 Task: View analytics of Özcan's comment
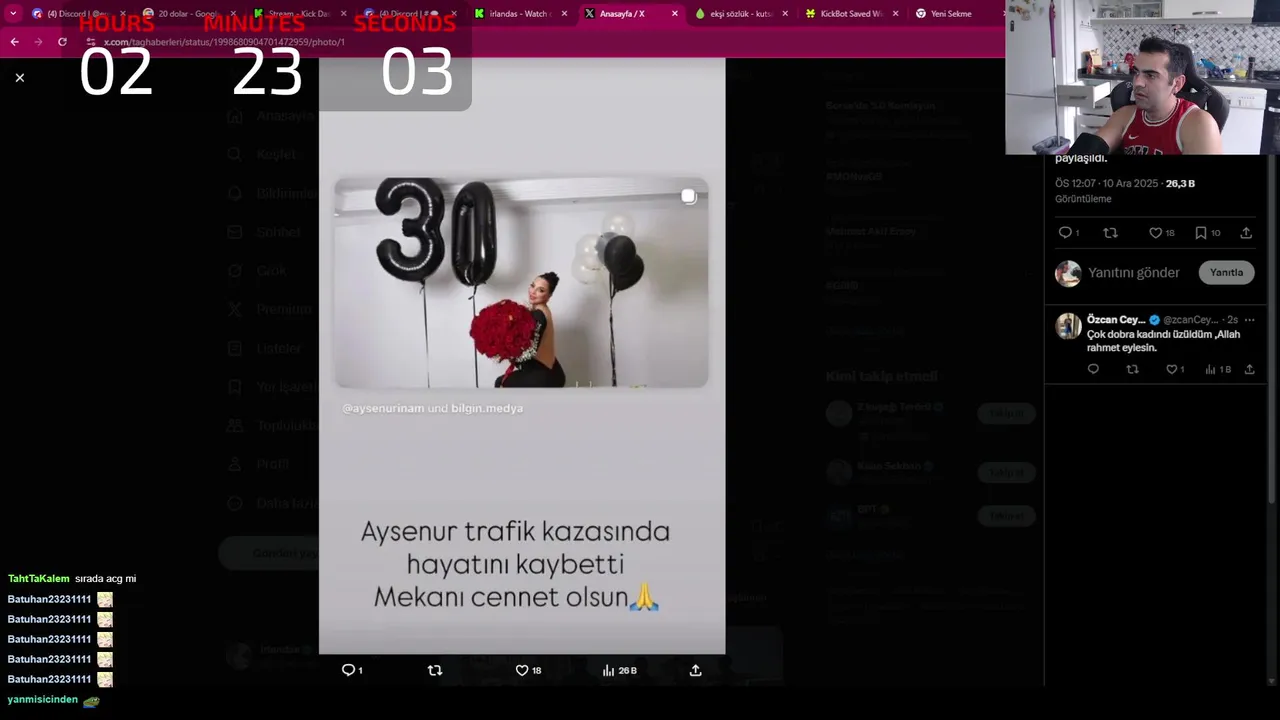coord(1218,369)
